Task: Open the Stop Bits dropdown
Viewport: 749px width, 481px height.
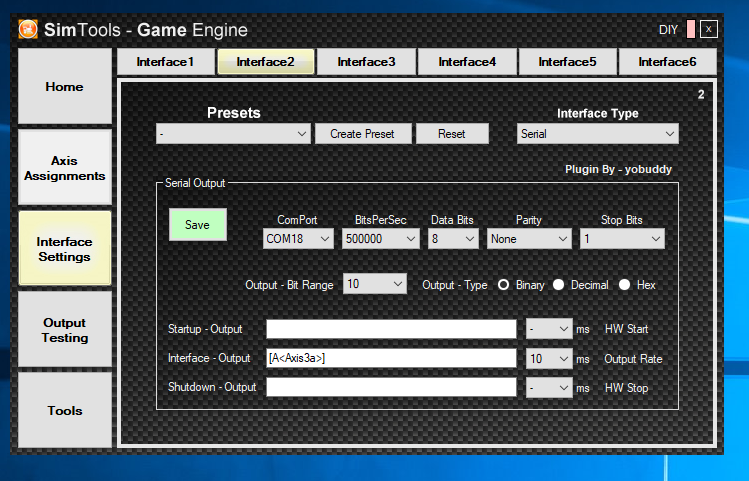Action: (x=622, y=238)
